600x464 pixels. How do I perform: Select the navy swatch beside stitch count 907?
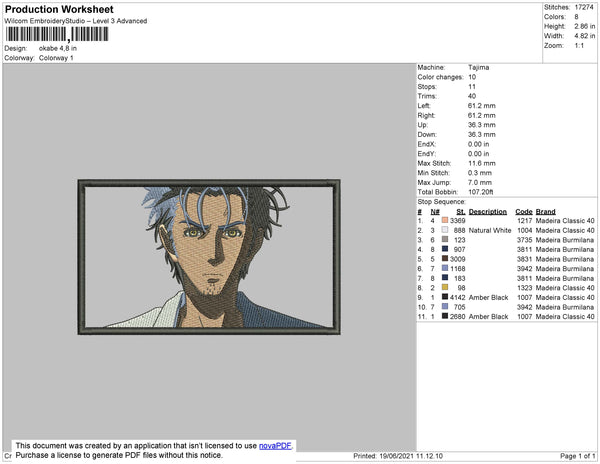pos(445,249)
